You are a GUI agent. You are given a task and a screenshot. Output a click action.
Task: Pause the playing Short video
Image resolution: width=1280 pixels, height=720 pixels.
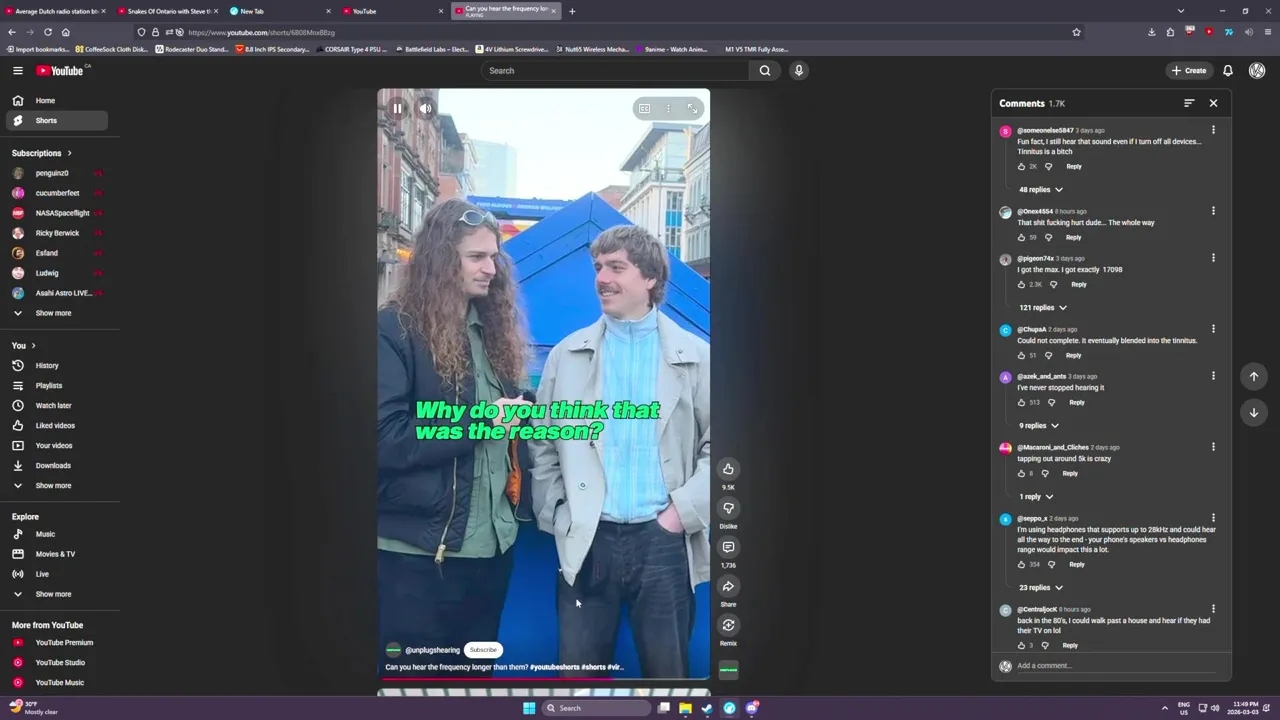click(397, 108)
